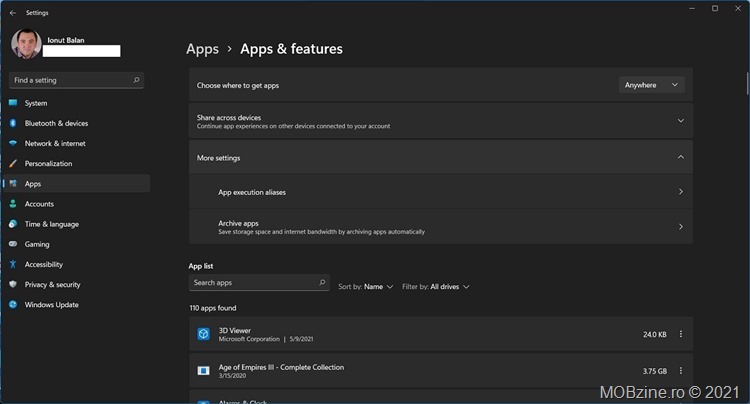
Task: Click the Accessibility figure icon
Action: click(13, 264)
